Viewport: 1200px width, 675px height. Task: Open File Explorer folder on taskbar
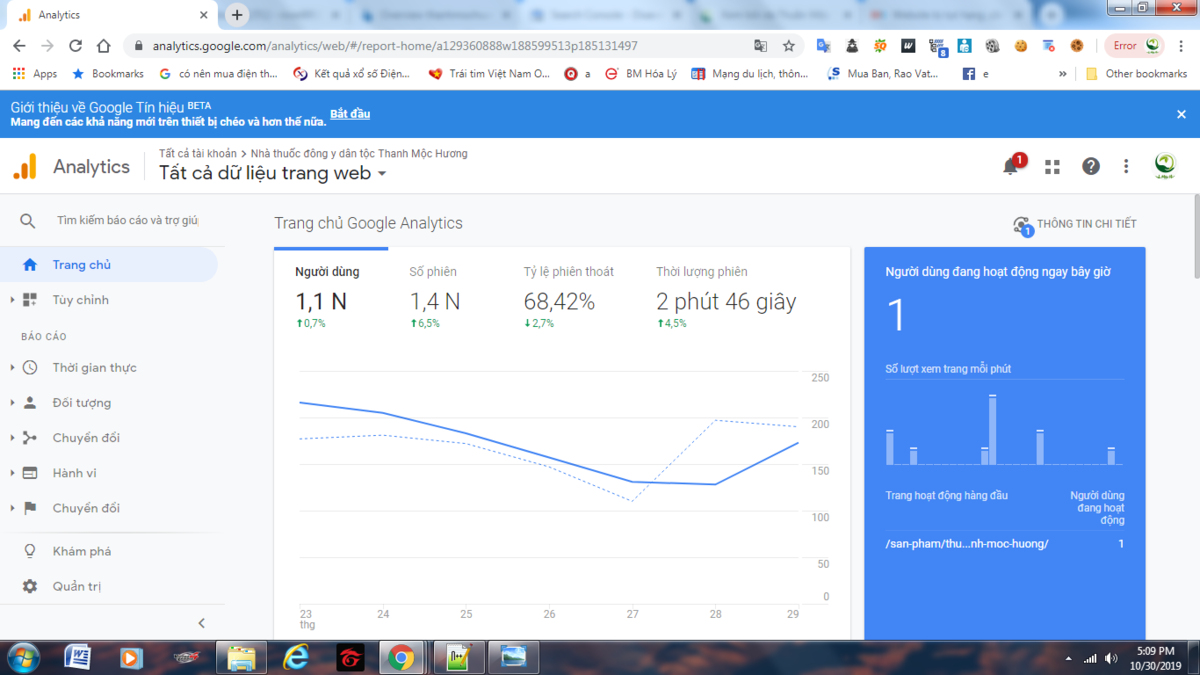click(x=242, y=657)
